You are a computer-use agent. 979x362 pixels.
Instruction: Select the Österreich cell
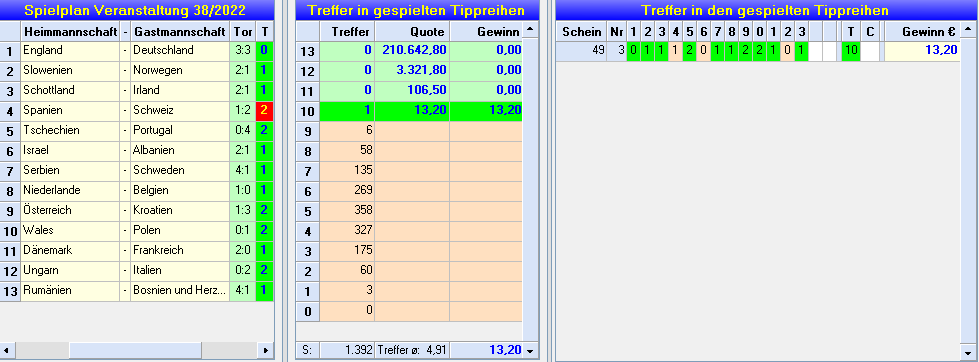tap(70, 210)
